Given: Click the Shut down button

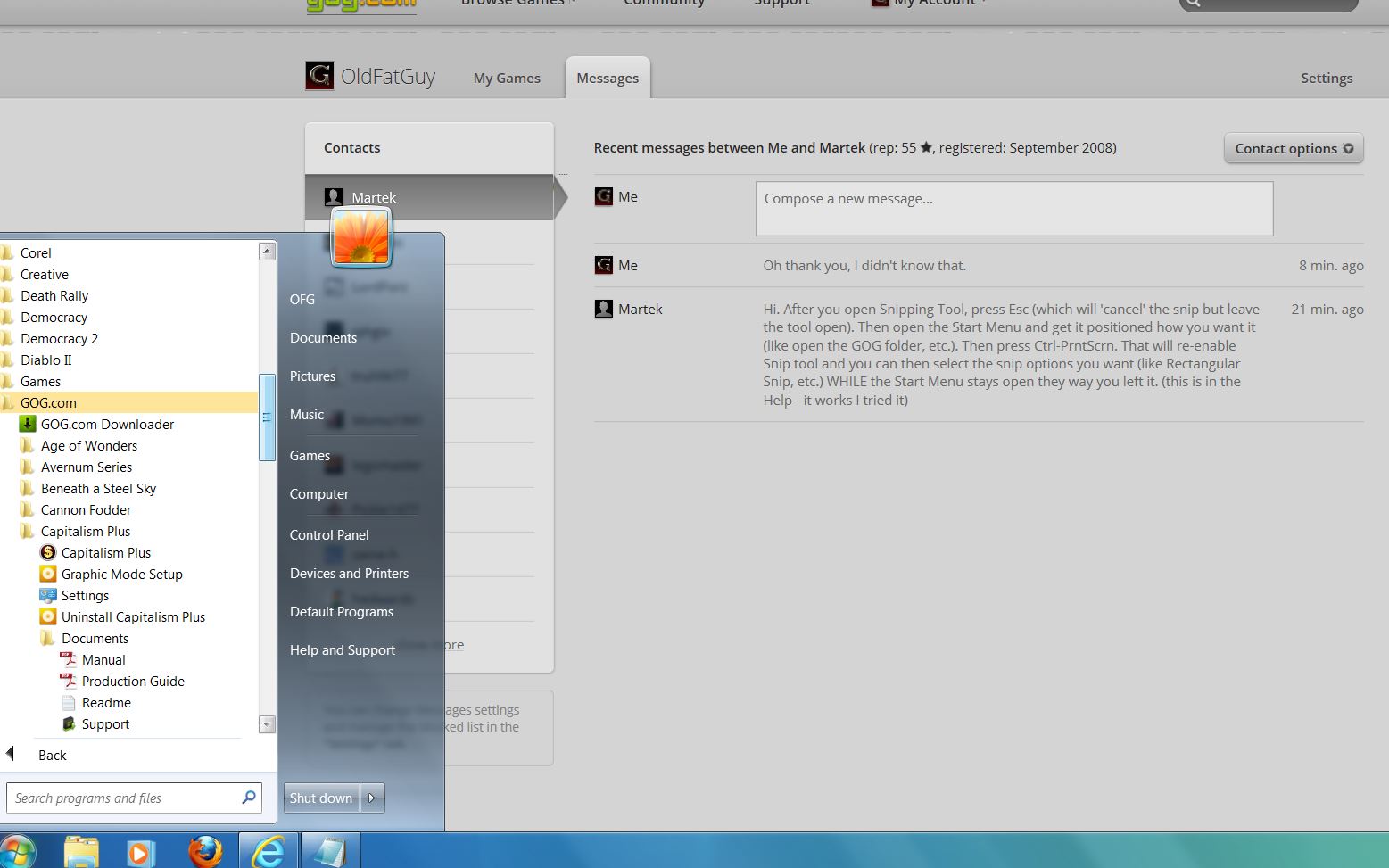Looking at the screenshot, I should 321,798.
